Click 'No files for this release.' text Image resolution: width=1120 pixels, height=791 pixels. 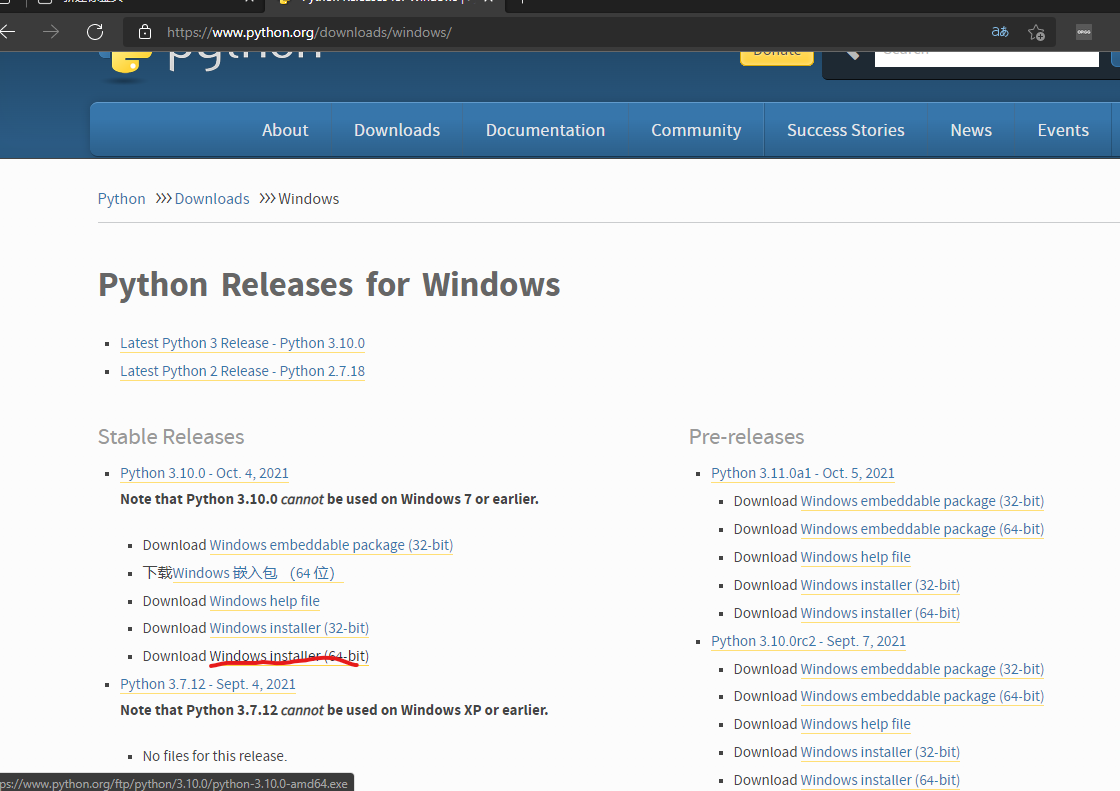click(214, 756)
